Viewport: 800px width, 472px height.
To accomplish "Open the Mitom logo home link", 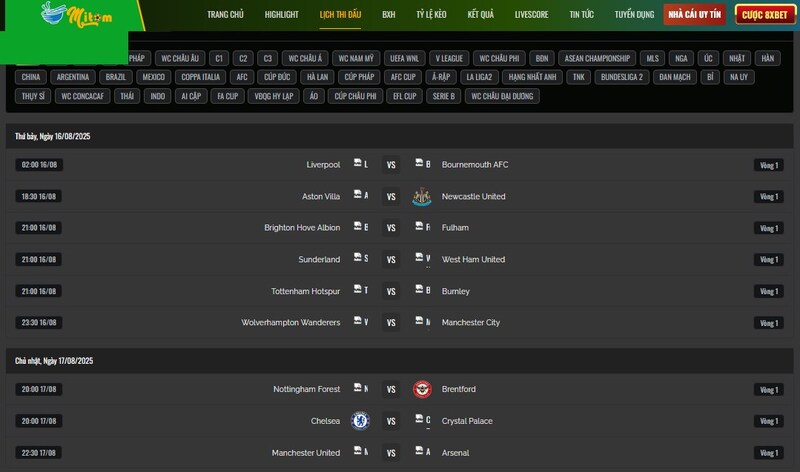I will tap(77, 15).
